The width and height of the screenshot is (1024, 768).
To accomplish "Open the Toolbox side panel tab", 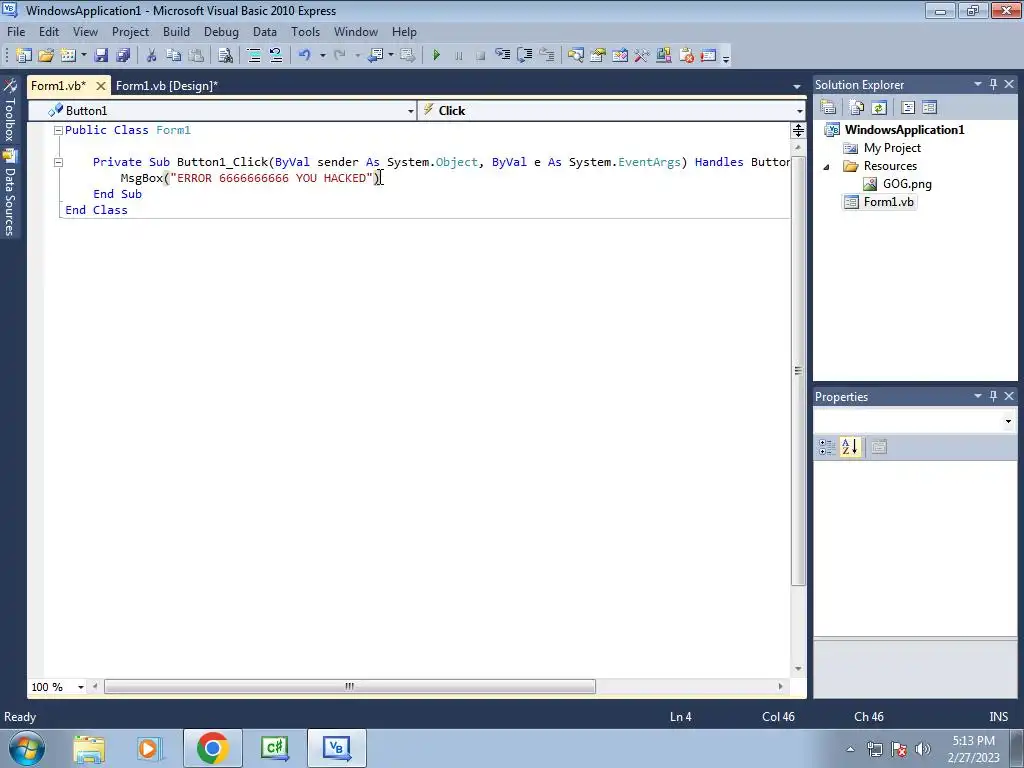I will [x=9, y=111].
